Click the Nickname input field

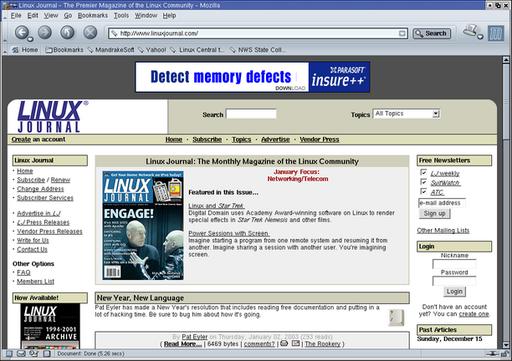[454, 264]
